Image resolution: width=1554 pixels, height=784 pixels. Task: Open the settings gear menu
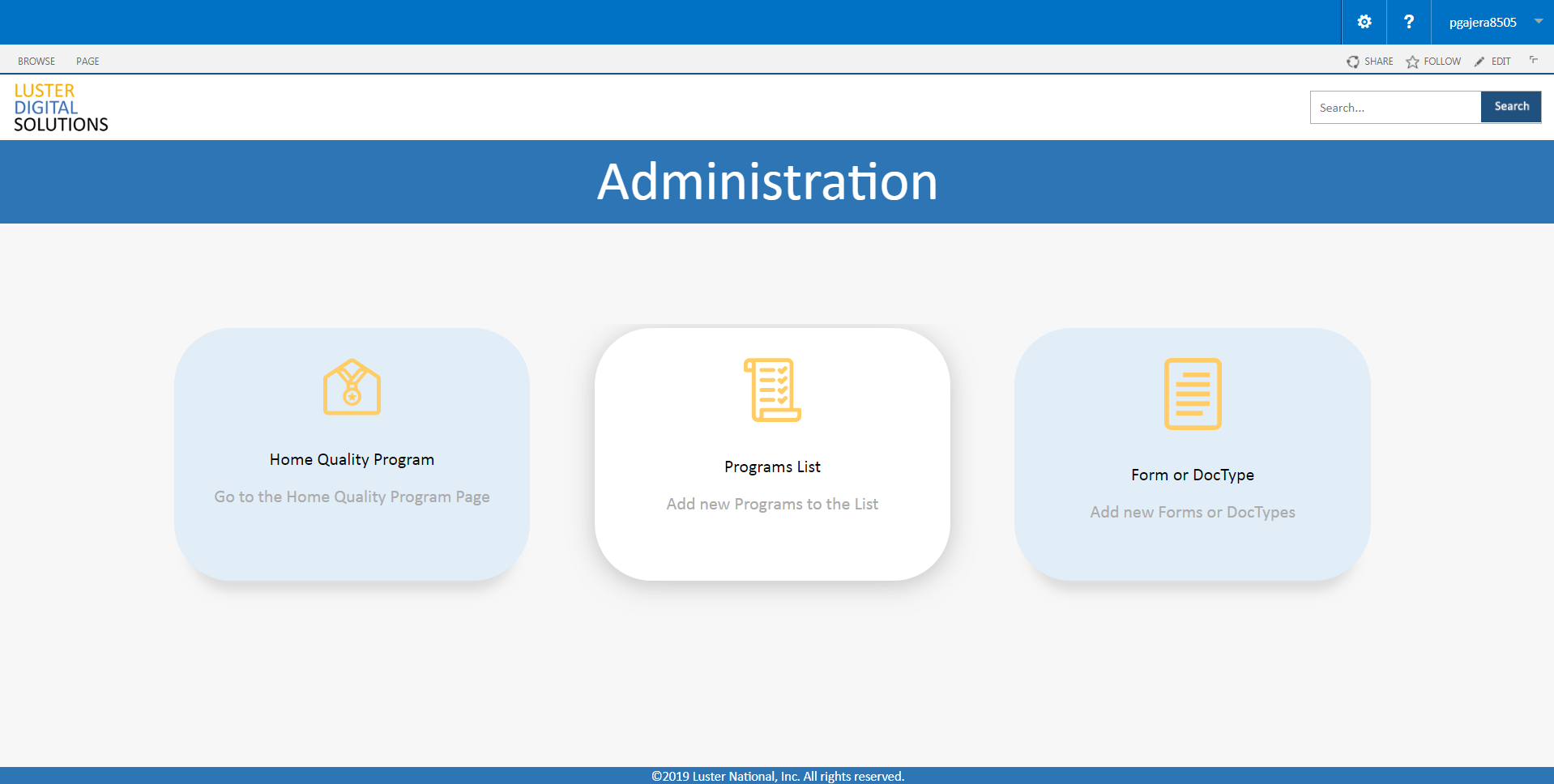(1364, 22)
